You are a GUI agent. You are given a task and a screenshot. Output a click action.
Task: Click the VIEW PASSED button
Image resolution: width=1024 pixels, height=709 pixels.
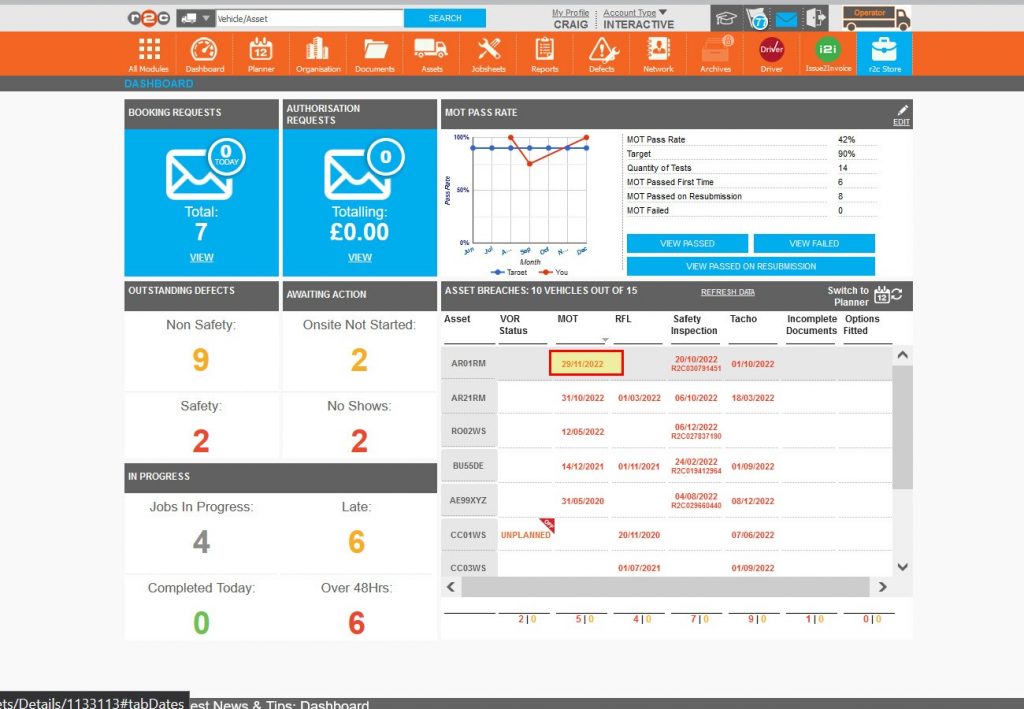pyautogui.click(x=687, y=244)
